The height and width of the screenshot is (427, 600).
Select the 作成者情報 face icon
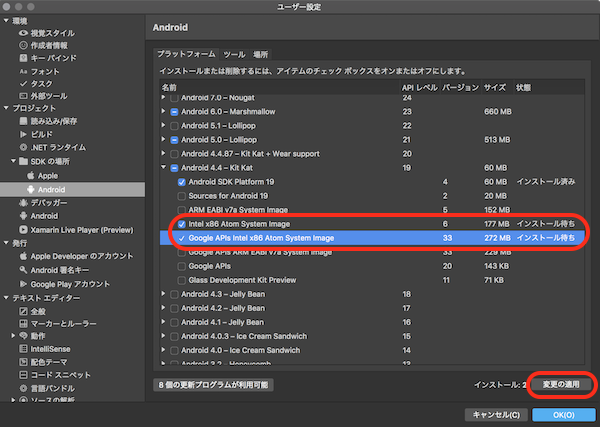[x=23, y=45]
